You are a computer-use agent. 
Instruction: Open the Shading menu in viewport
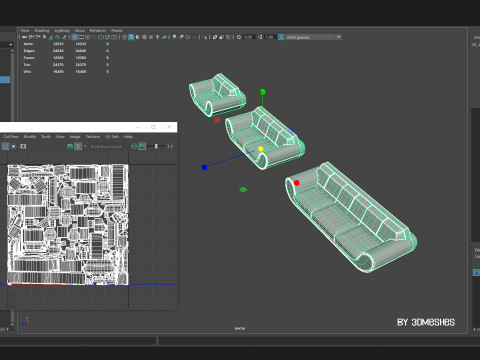42,30
